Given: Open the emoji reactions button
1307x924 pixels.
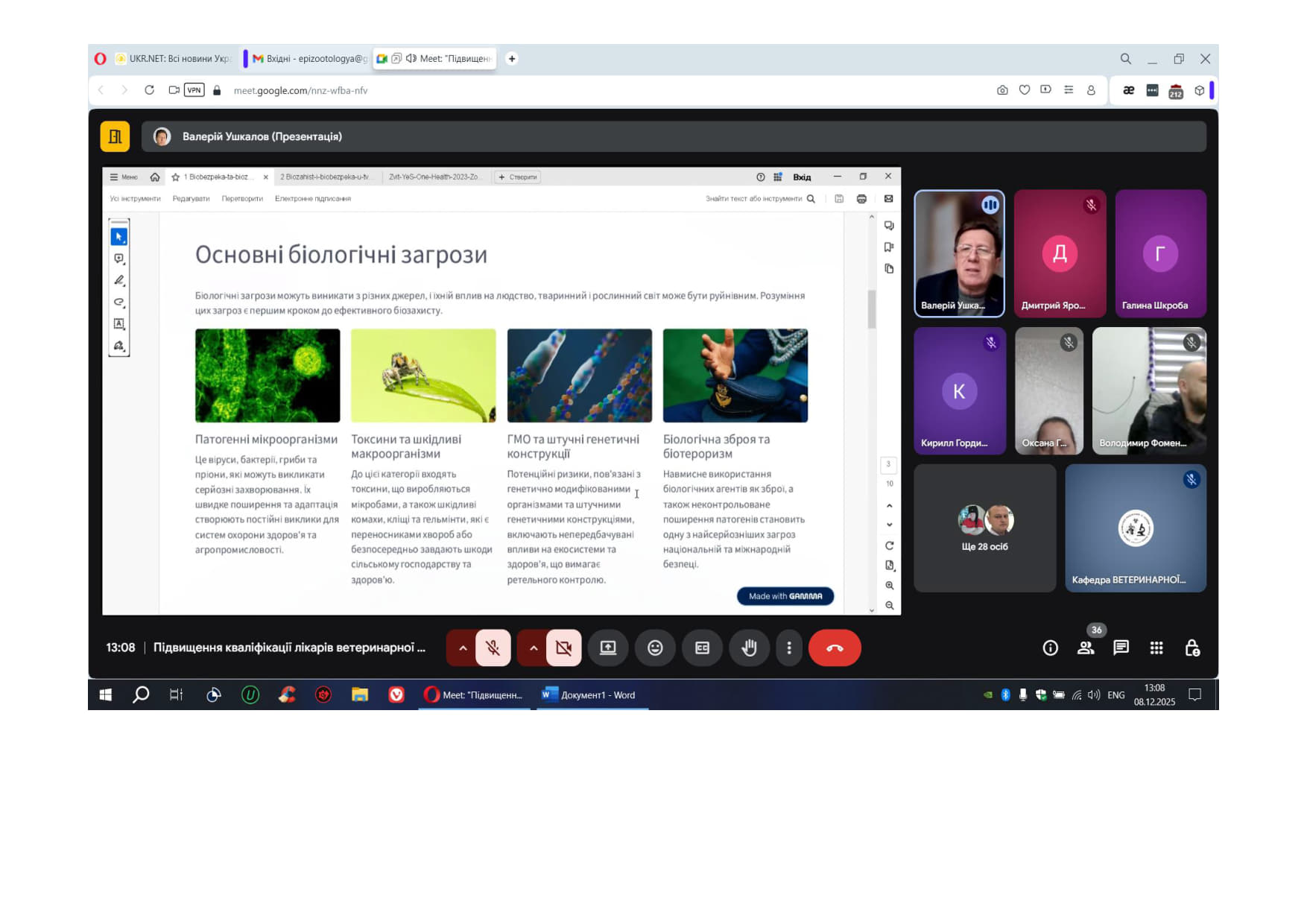Looking at the screenshot, I should [x=655, y=648].
